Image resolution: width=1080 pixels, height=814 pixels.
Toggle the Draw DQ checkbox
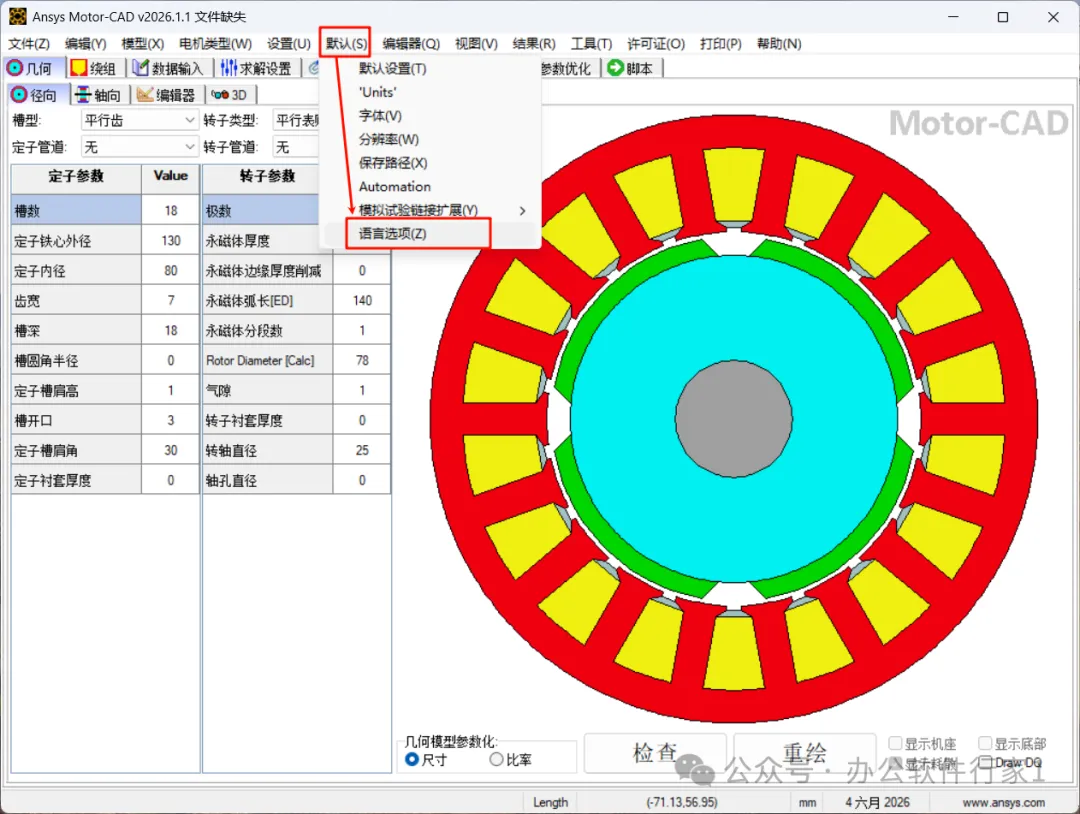pos(985,762)
